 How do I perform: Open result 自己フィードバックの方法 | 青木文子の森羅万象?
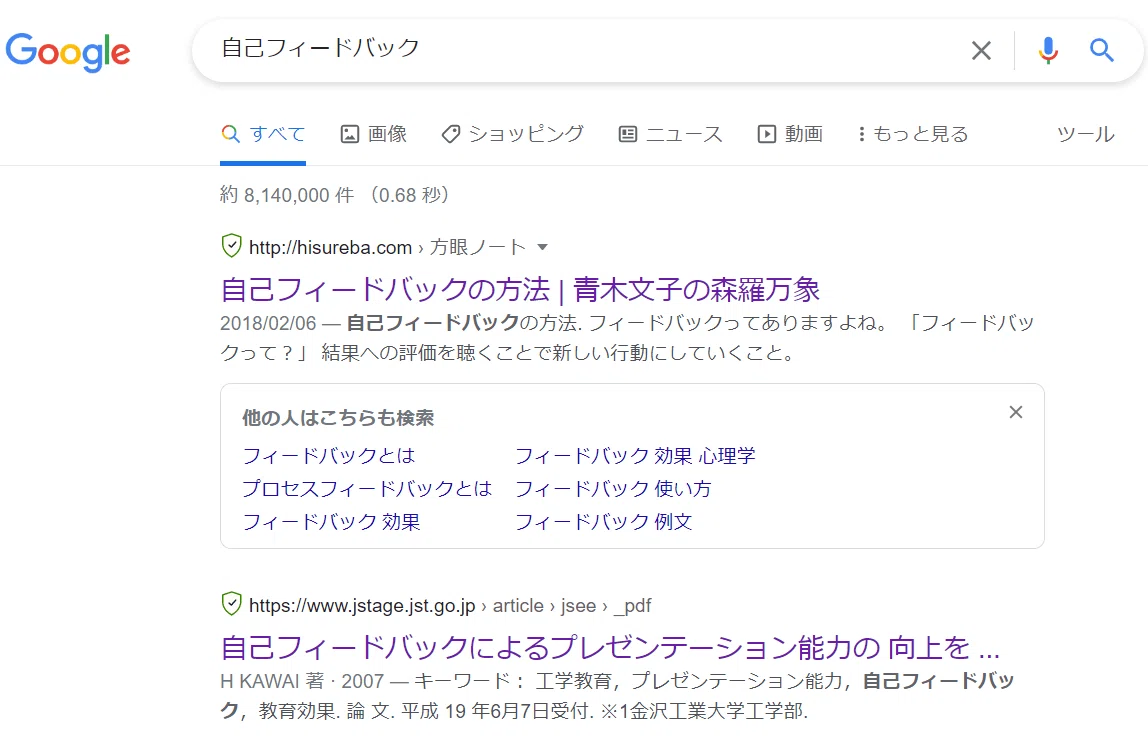coord(520,290)
